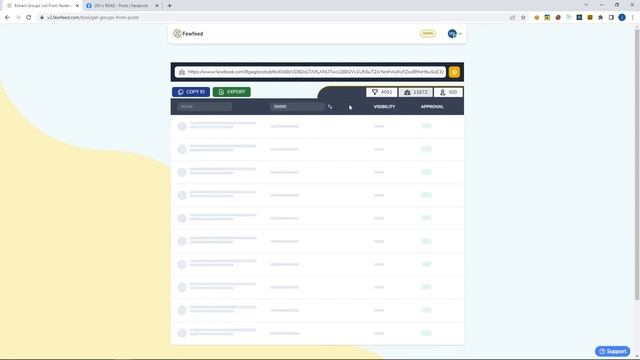Toggle the sort arrows icon in header
The width and height of the screenshot is (640, 360).
point(330,107)
